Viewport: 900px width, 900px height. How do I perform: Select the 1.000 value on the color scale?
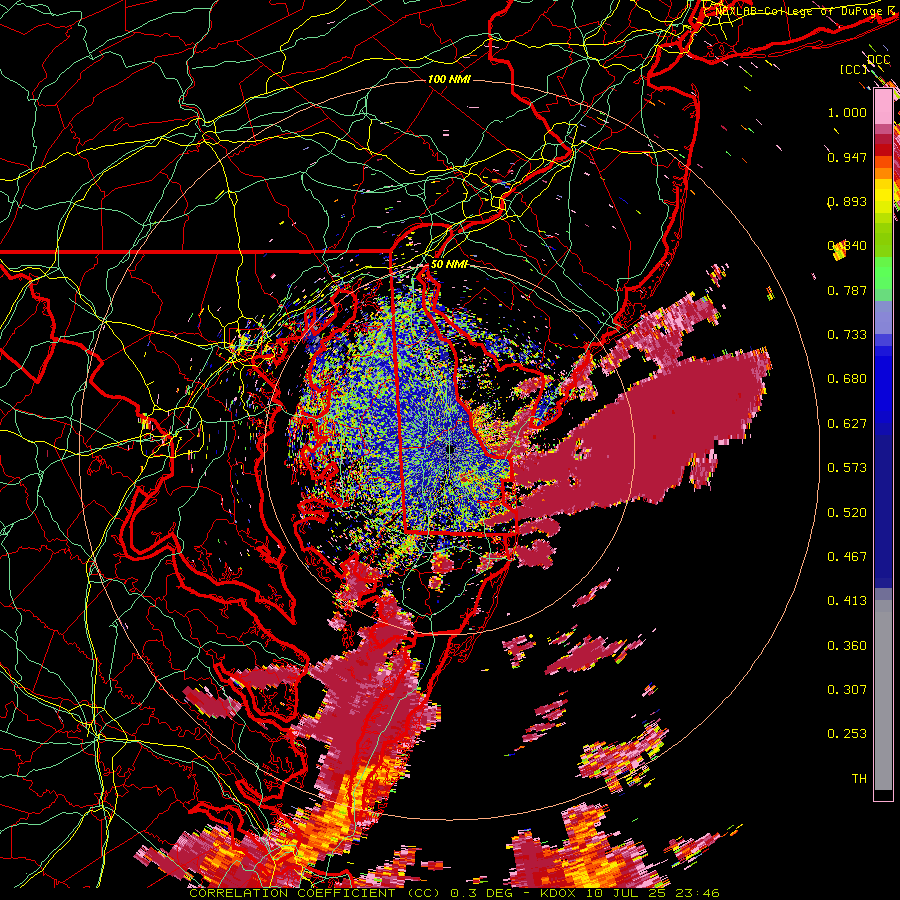(847, 112)
